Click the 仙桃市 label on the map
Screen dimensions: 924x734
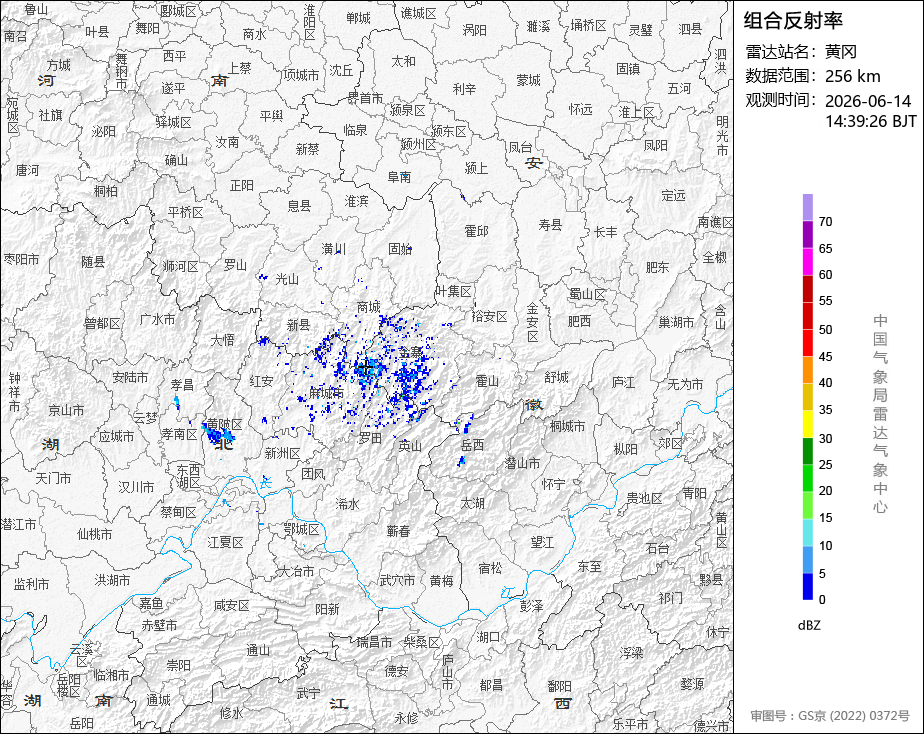coord(94,534)
